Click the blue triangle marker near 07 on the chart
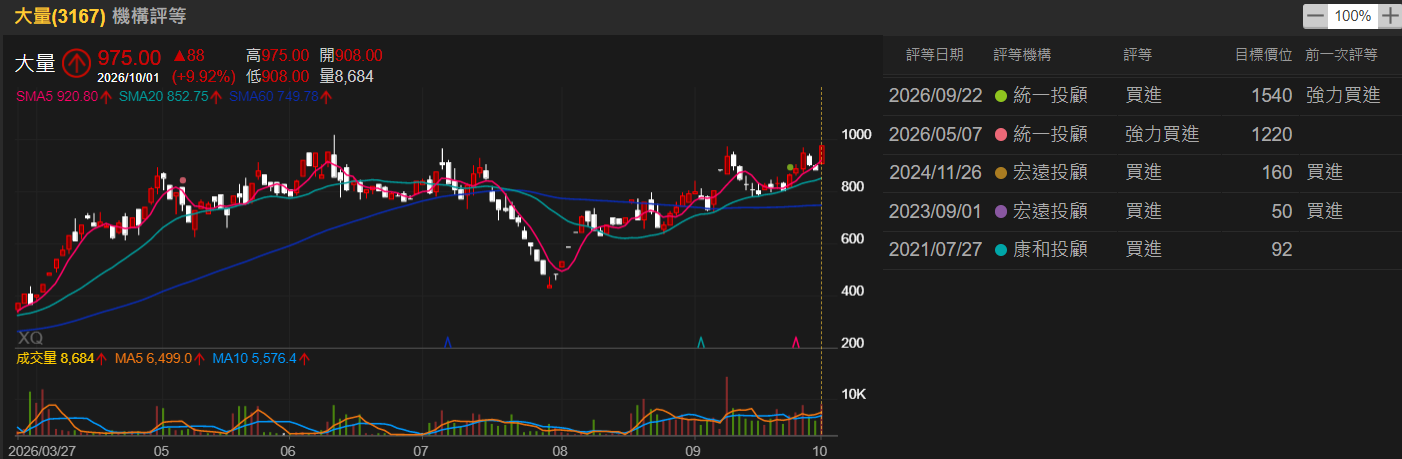 tap(447, 342)
